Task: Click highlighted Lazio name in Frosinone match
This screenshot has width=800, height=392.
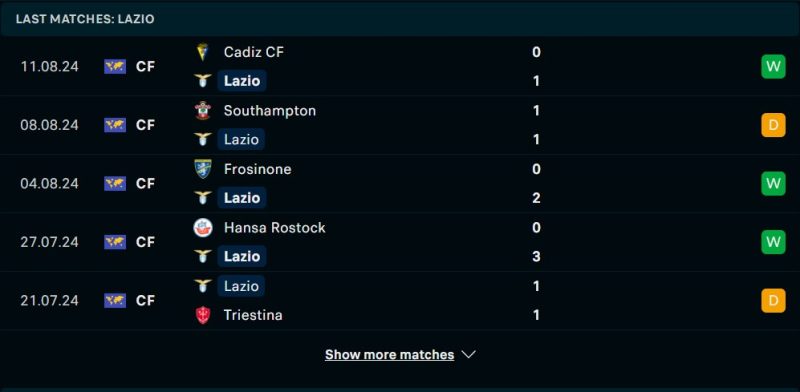Action: click(x=242, y=198)
